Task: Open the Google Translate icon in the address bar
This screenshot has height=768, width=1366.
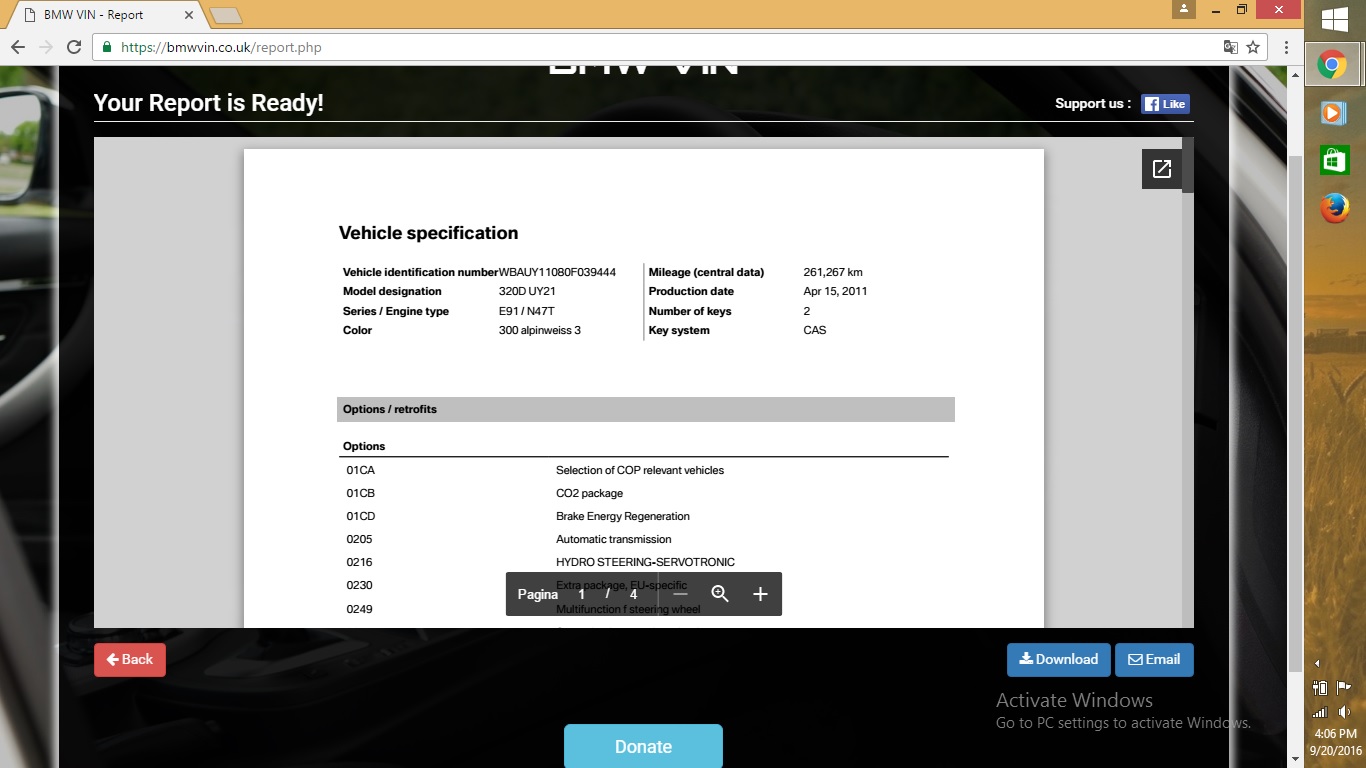Action: point(1231,47)
